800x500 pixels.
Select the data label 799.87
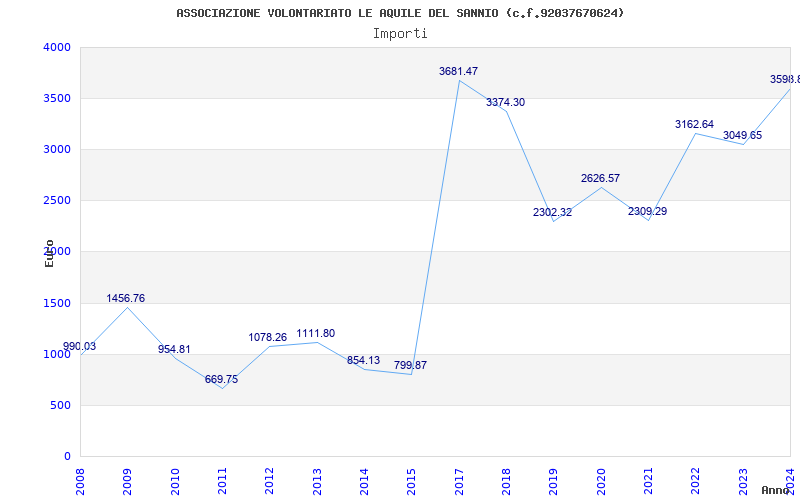[410, 365]
